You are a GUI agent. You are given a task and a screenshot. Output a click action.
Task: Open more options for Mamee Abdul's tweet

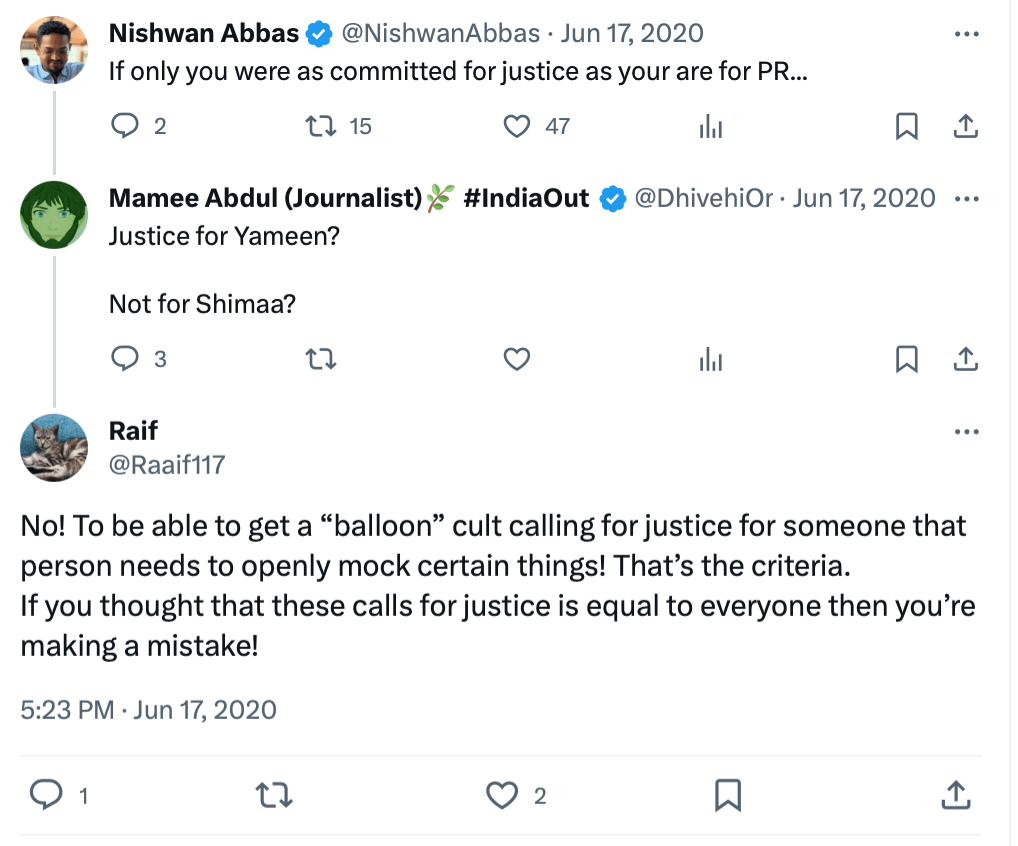965,198
